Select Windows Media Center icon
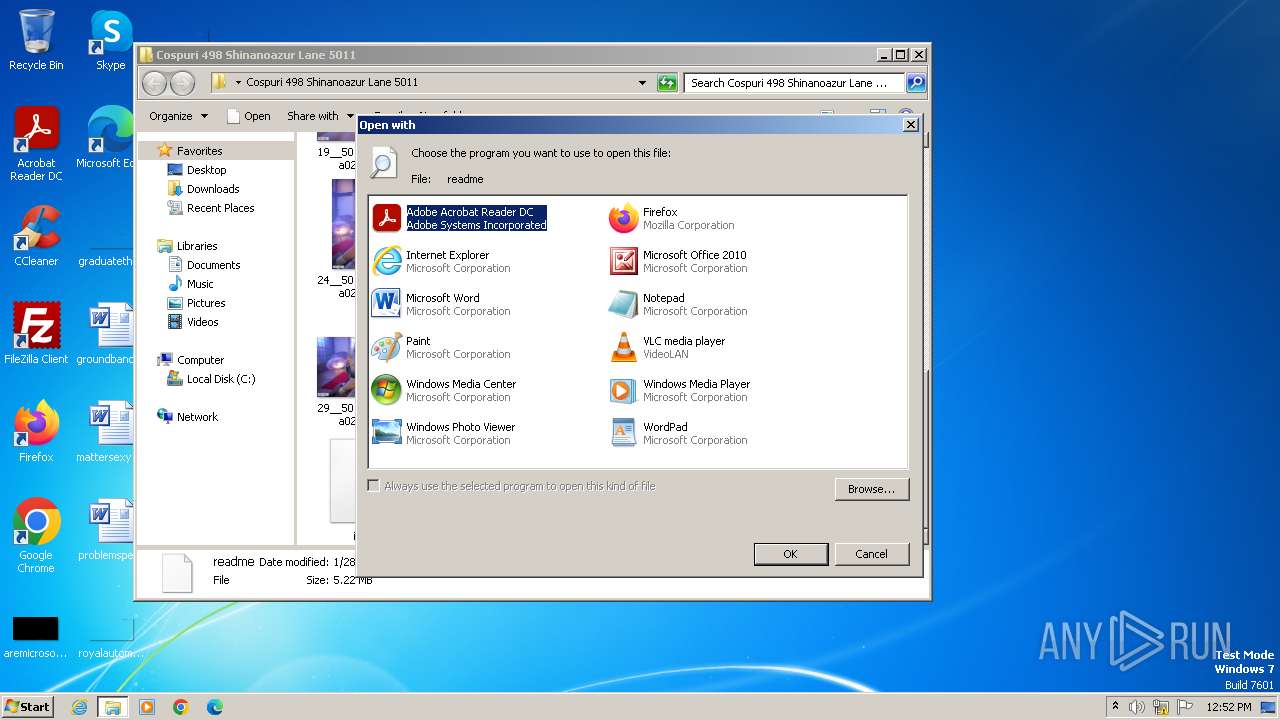 point(387,390)
